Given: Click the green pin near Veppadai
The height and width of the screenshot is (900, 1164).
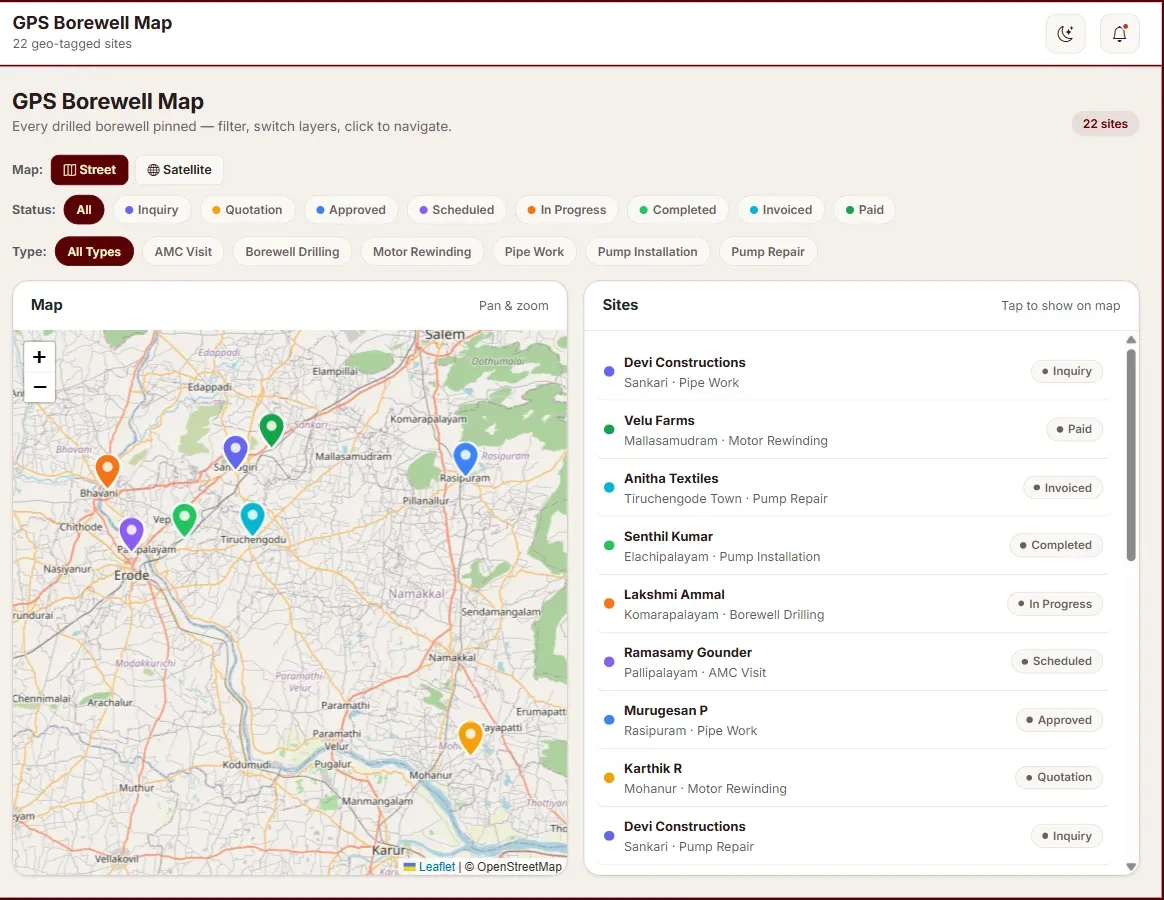Looking at the screenshot, I should click(x=185, y=520).
